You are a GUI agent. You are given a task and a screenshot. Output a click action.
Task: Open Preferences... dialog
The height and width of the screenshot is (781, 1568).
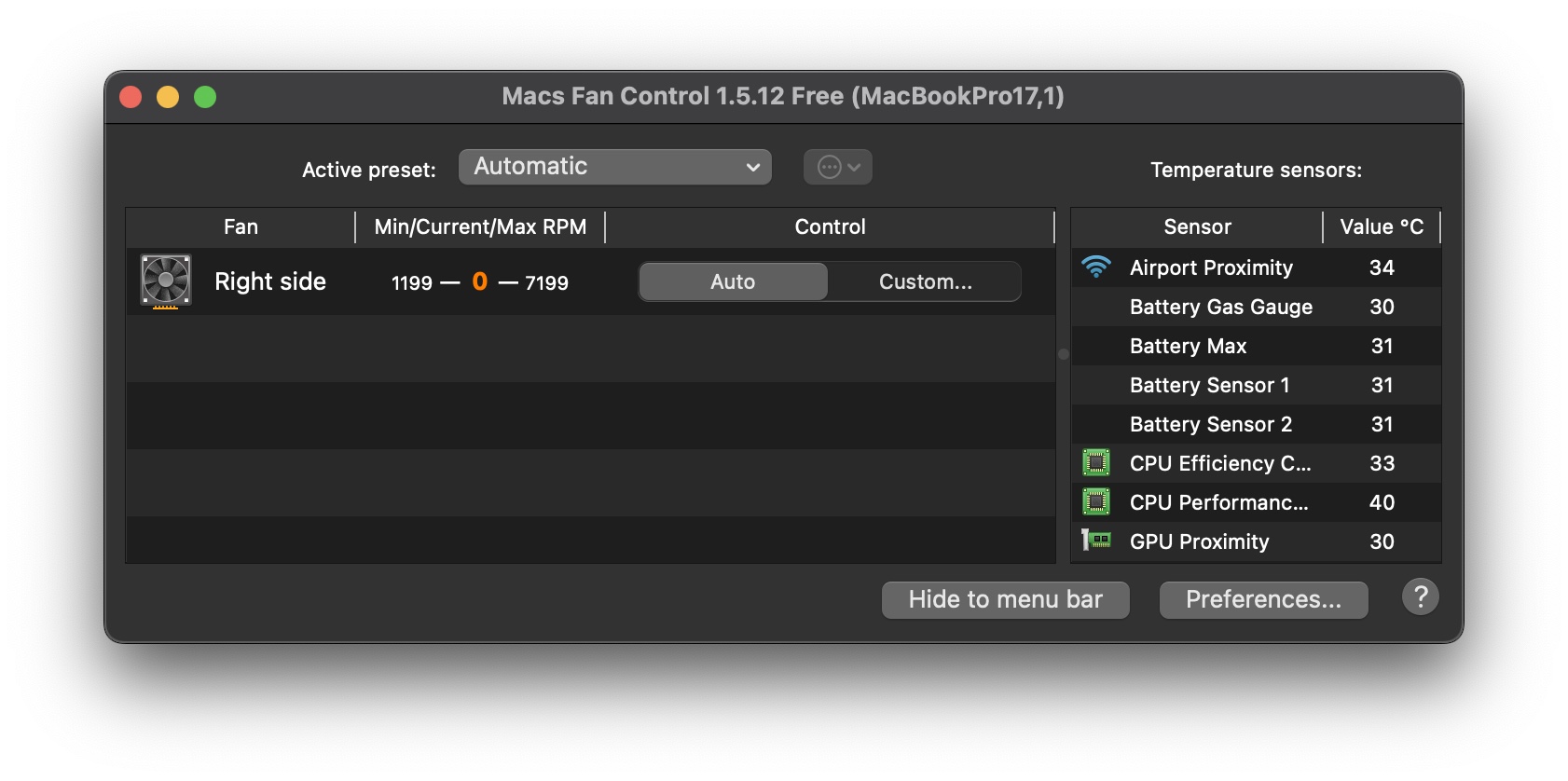[x=1263, y=599]
